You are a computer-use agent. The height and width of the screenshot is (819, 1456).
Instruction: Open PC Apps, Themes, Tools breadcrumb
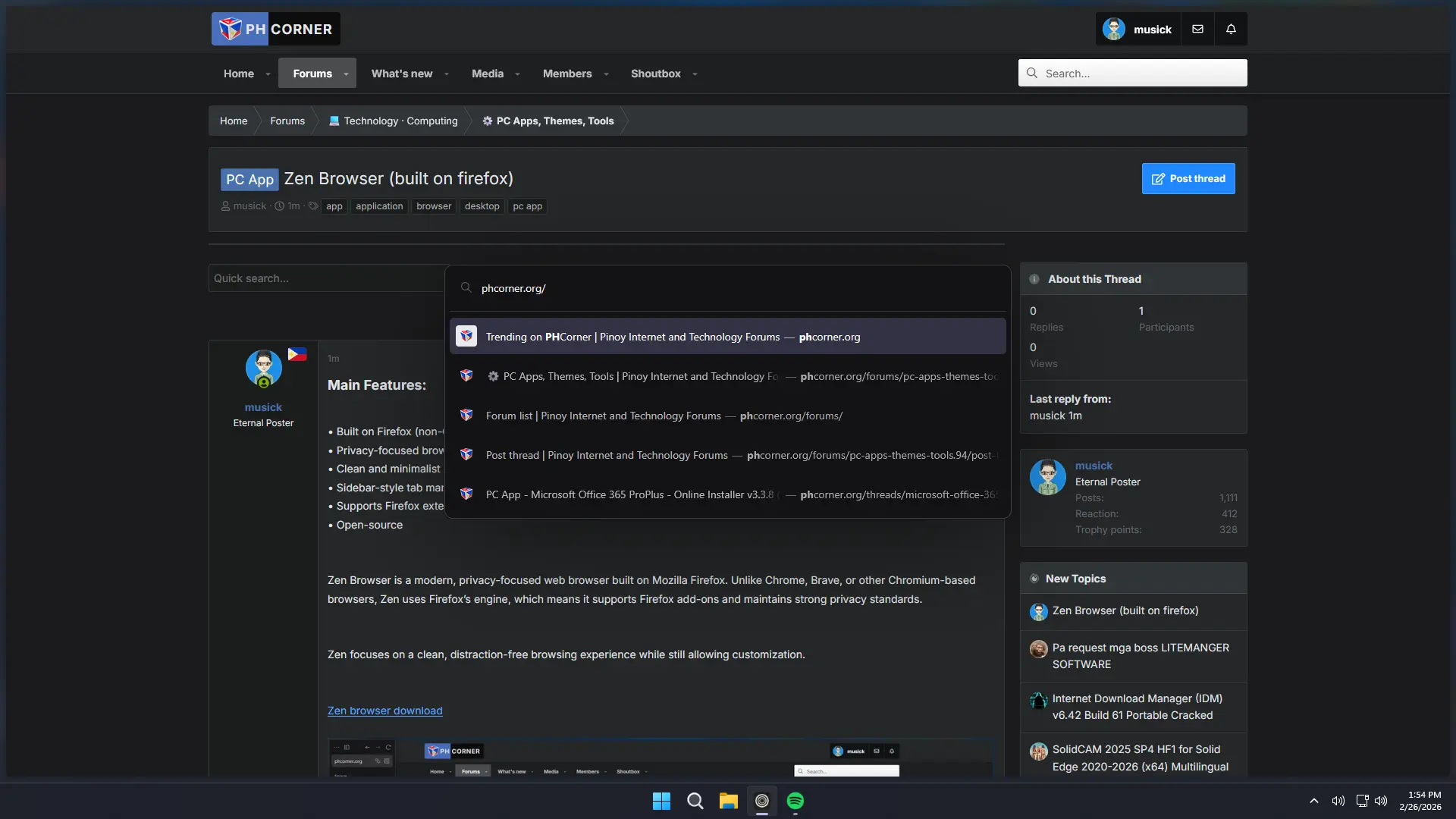coord(555,121)
